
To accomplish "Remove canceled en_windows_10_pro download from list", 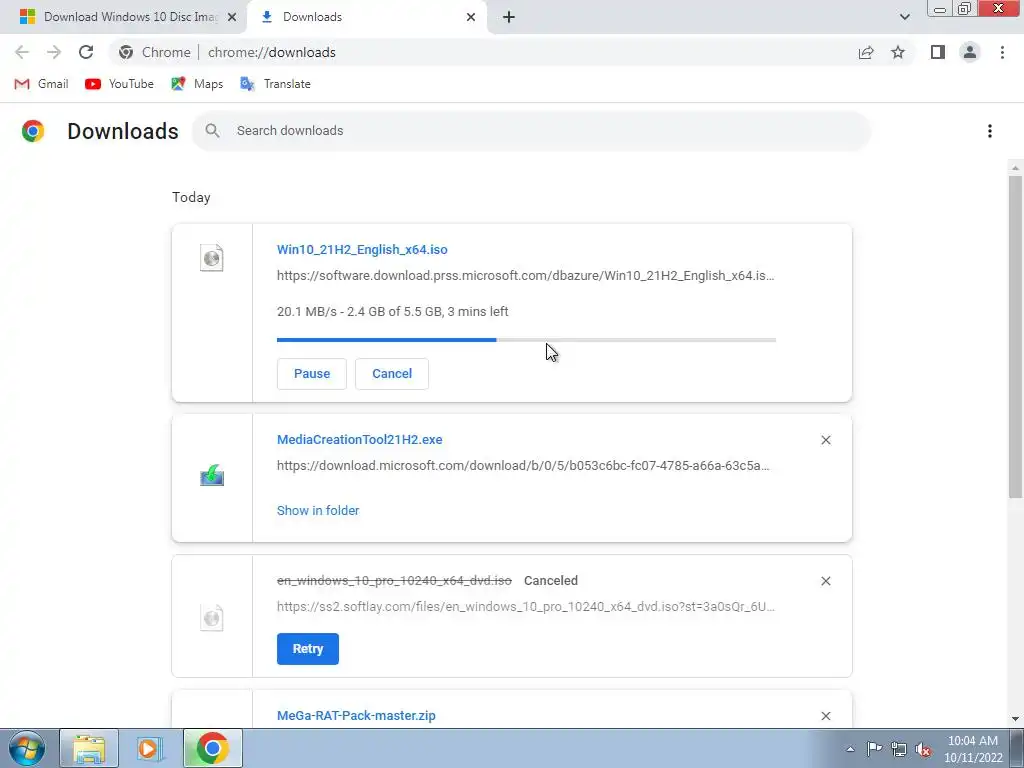I will [825, 581].
